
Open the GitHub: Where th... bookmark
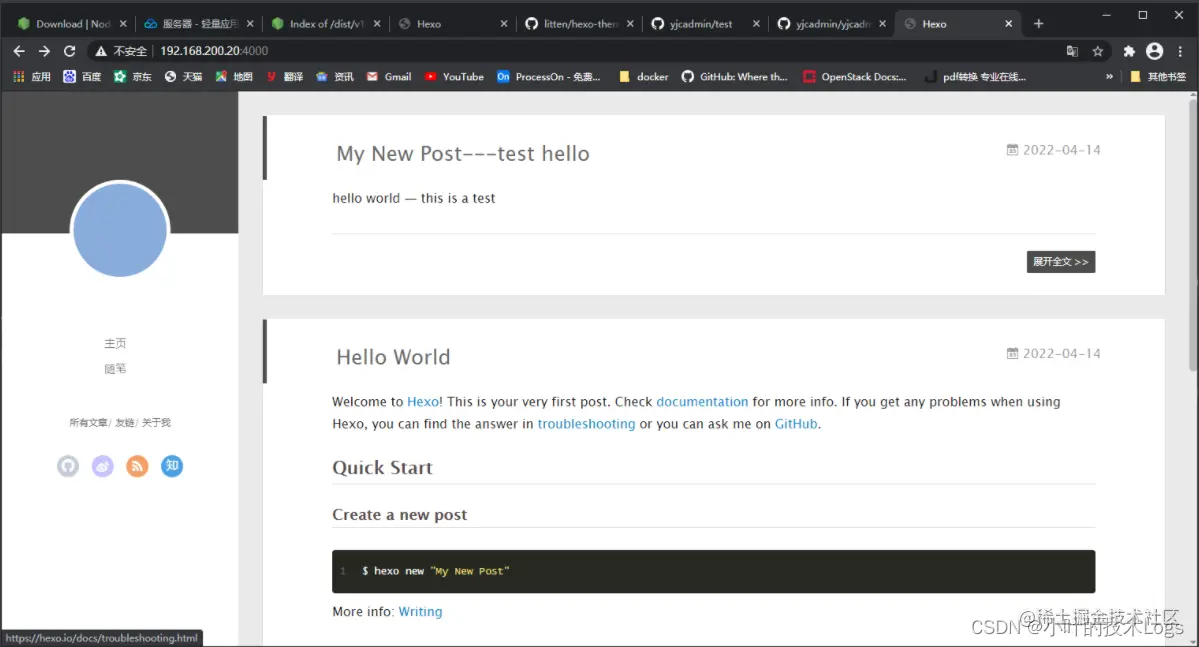click(x=734, y=76)
